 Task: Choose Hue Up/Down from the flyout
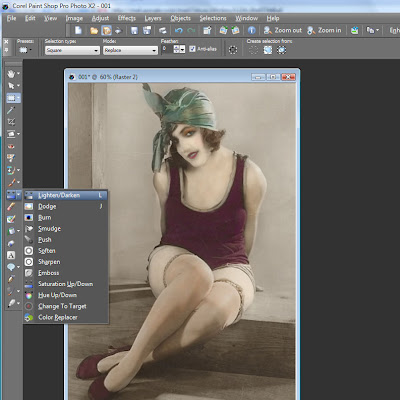pos(66,295)
